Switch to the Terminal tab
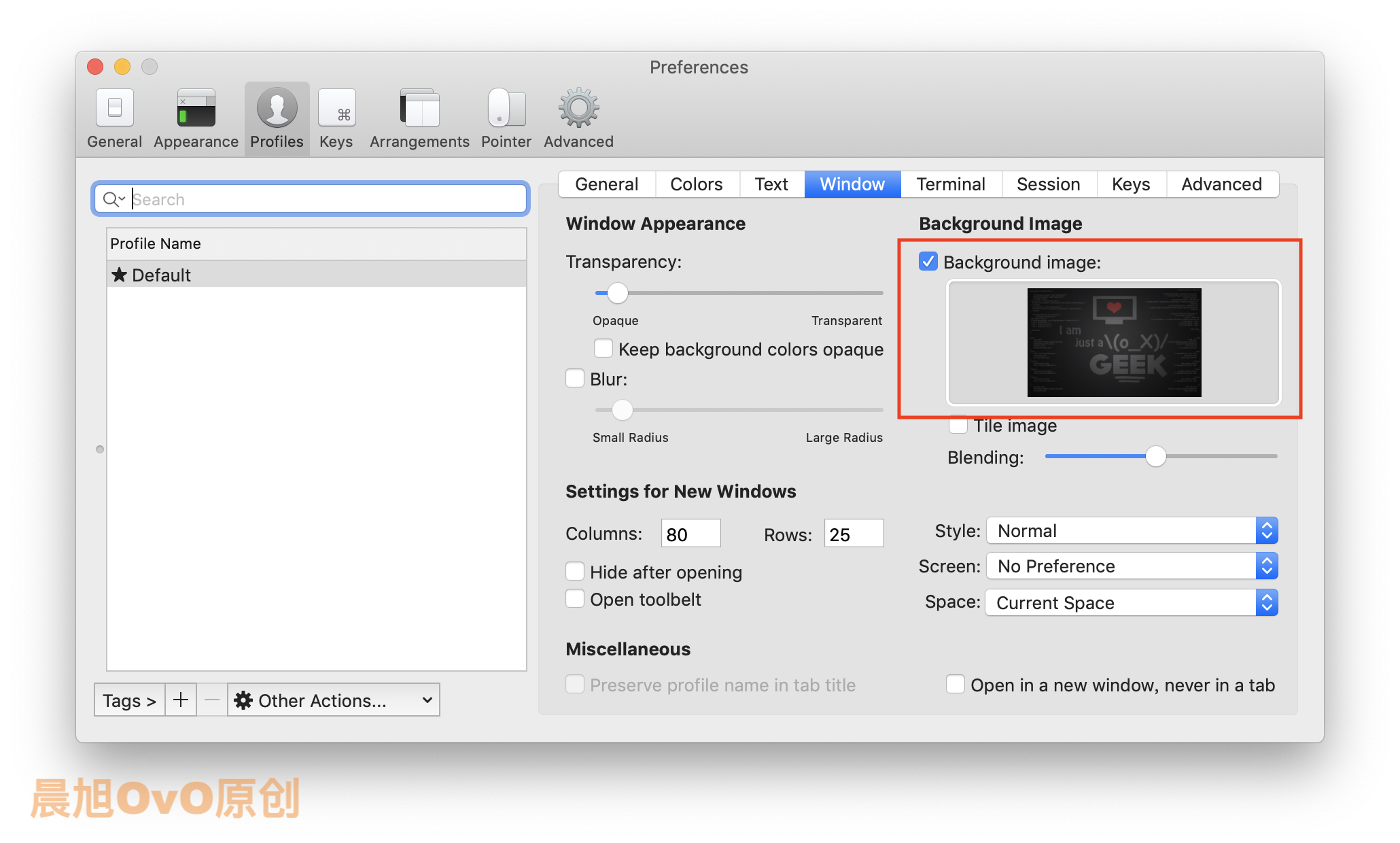Viewport: 1400px width, 843px height. point(950,184)
